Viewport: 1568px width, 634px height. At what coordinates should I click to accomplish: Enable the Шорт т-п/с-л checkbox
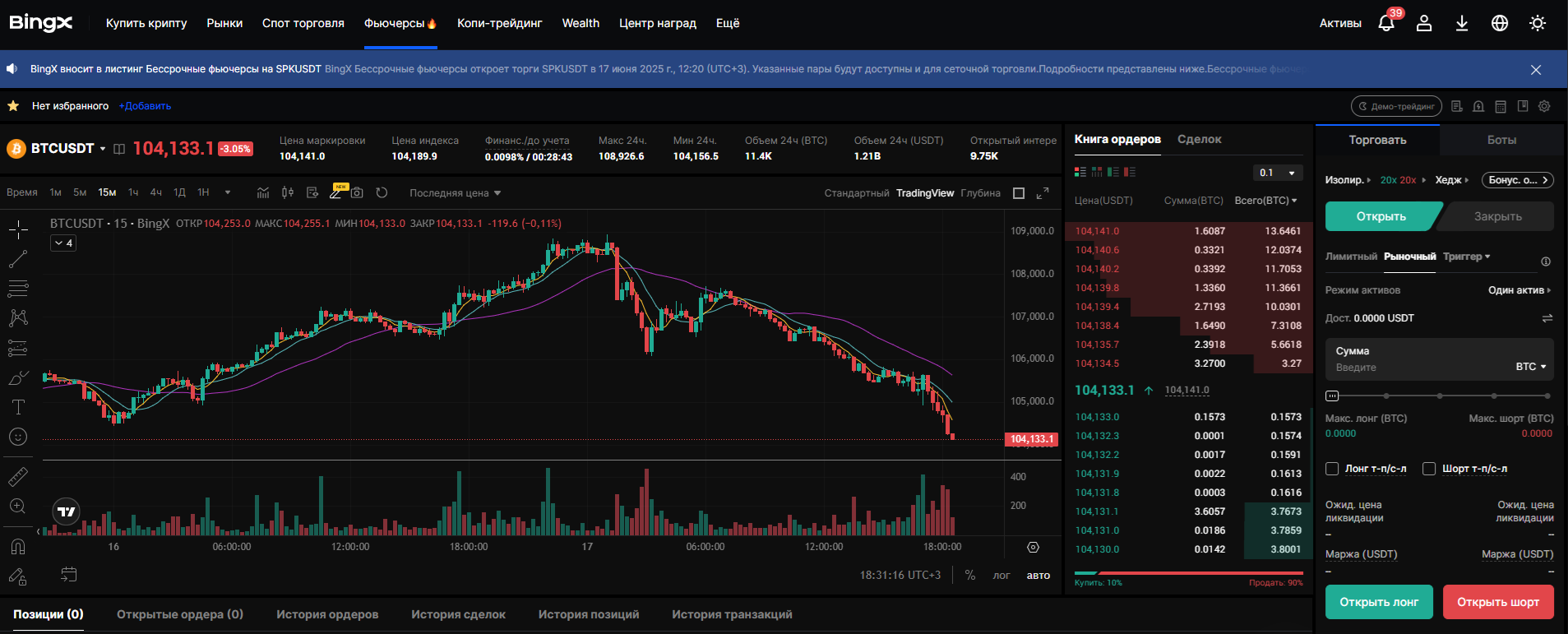[1429, 469]
